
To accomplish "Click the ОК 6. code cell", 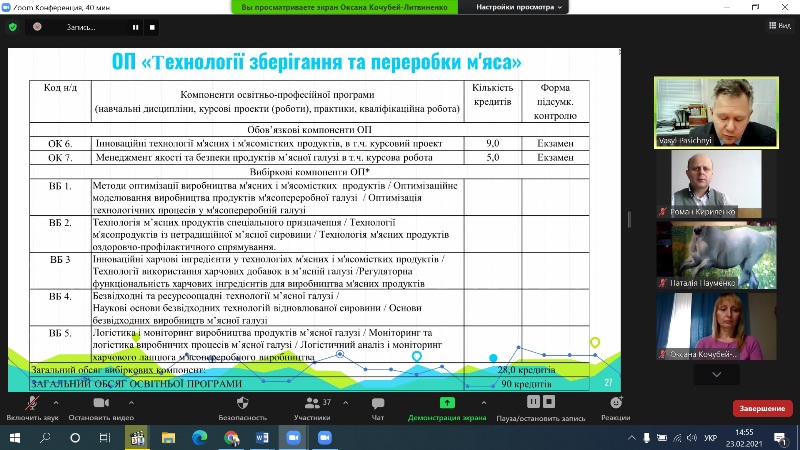I will pos(60,143).
